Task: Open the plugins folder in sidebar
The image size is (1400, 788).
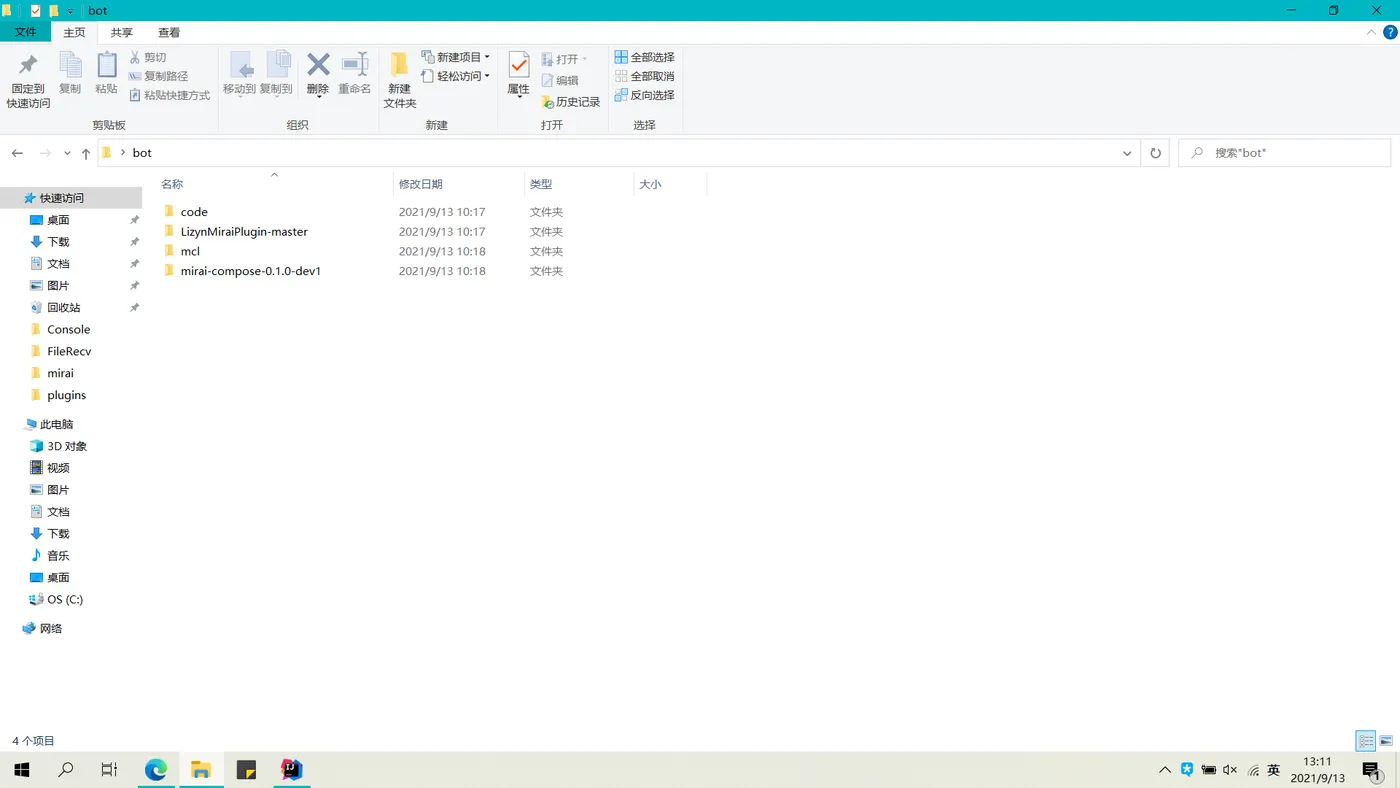Action: point(66,395)
